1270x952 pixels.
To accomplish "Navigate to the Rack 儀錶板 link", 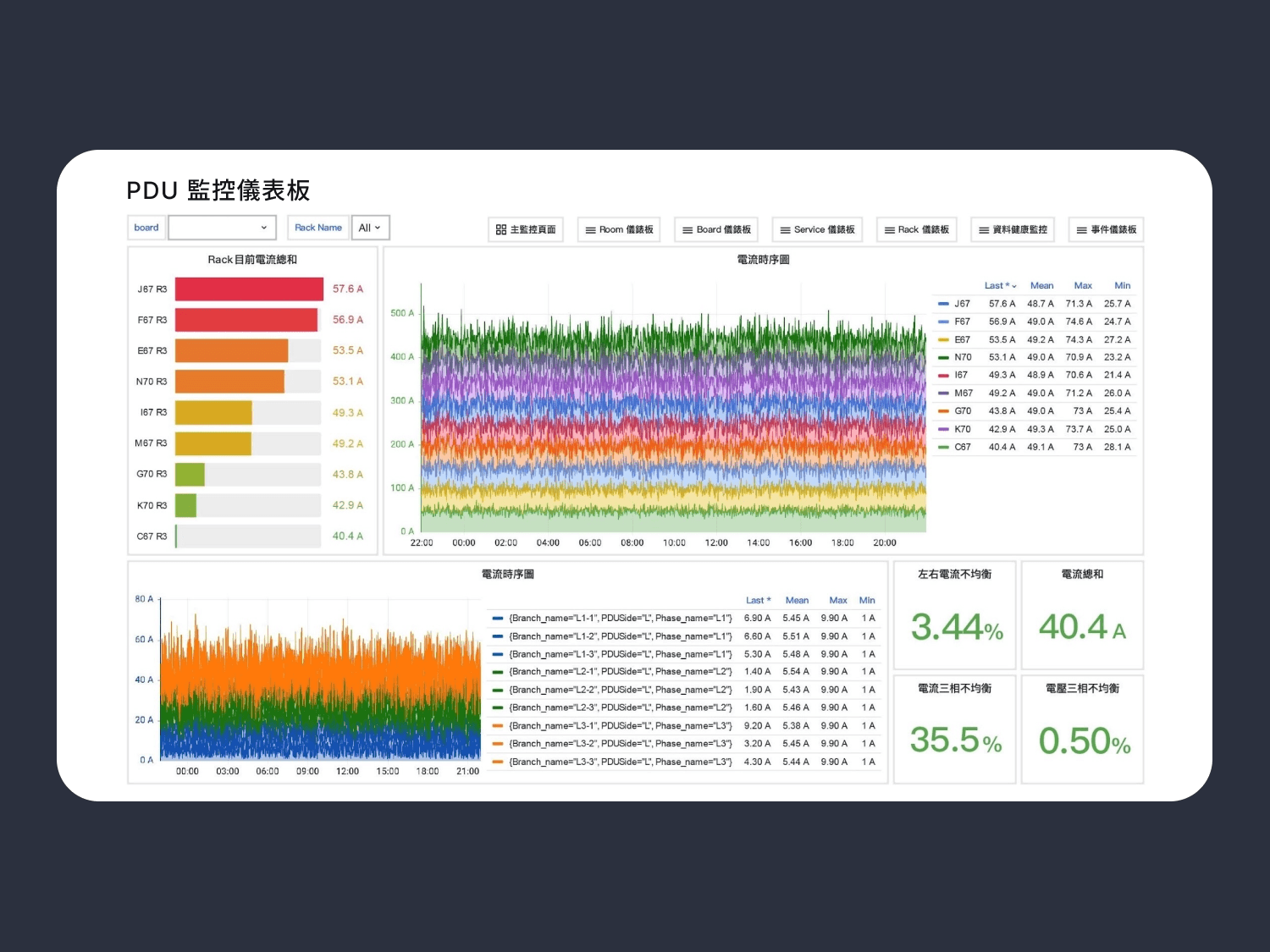I will [x=916, y=229].
